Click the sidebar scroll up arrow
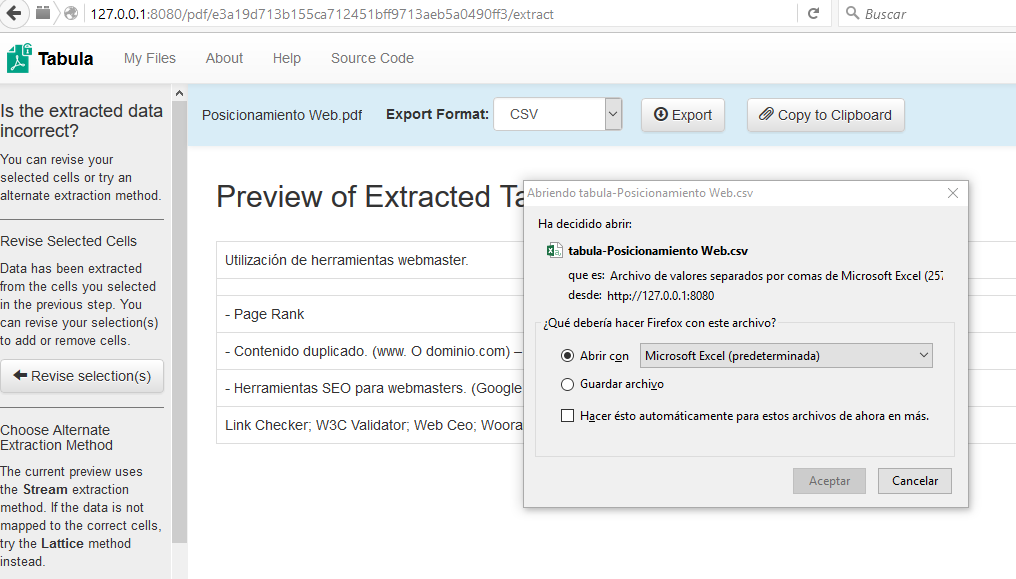The image size is (1016, 579). (x=179, y=93)
